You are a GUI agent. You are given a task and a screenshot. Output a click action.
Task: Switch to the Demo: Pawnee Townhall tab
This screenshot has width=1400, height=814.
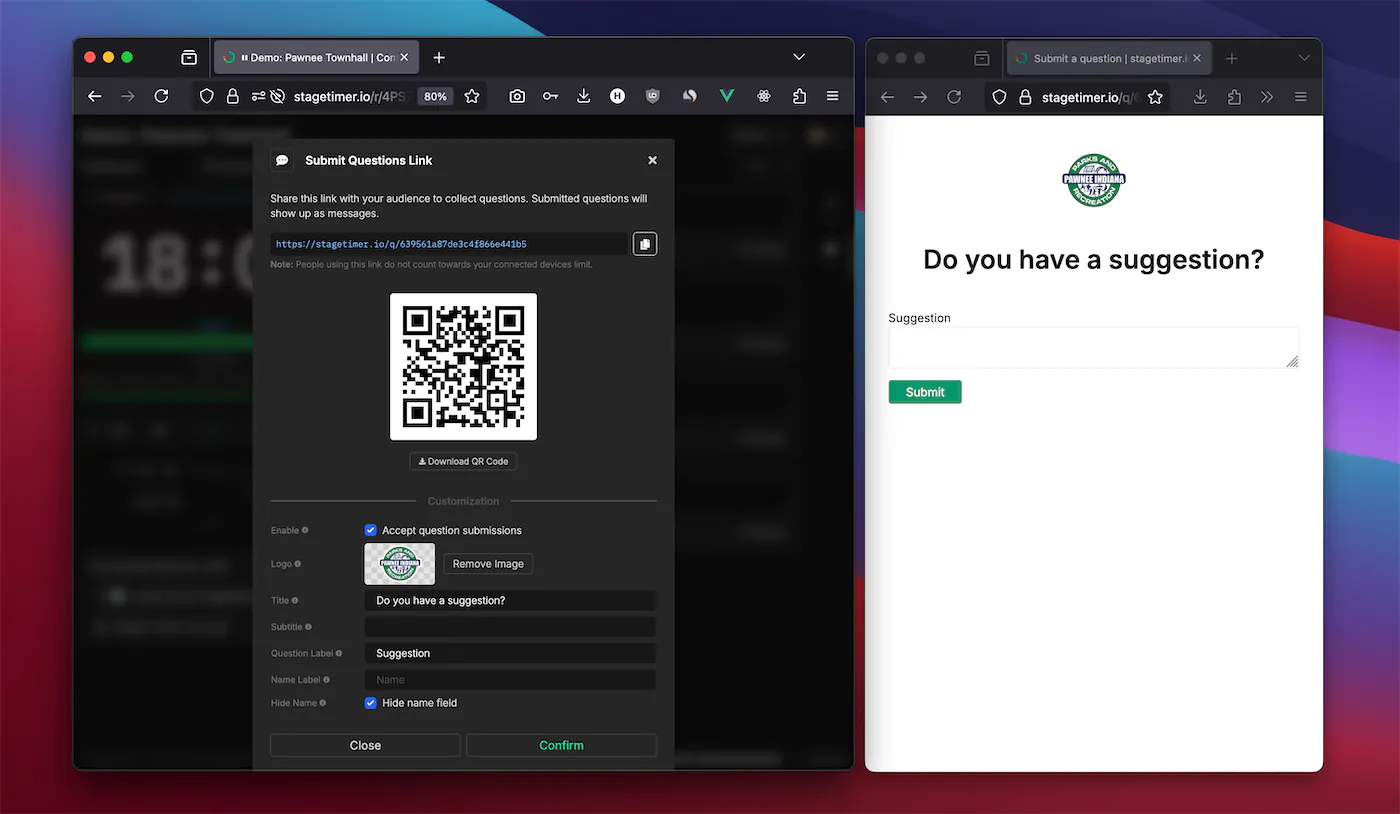(310, 57)
